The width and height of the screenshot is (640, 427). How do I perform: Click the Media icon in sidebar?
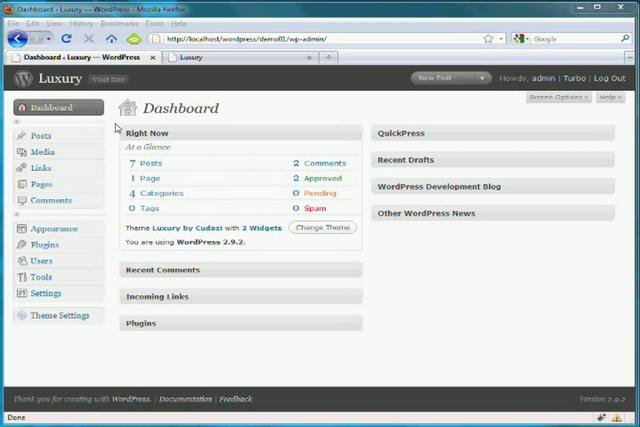[21, 152]
